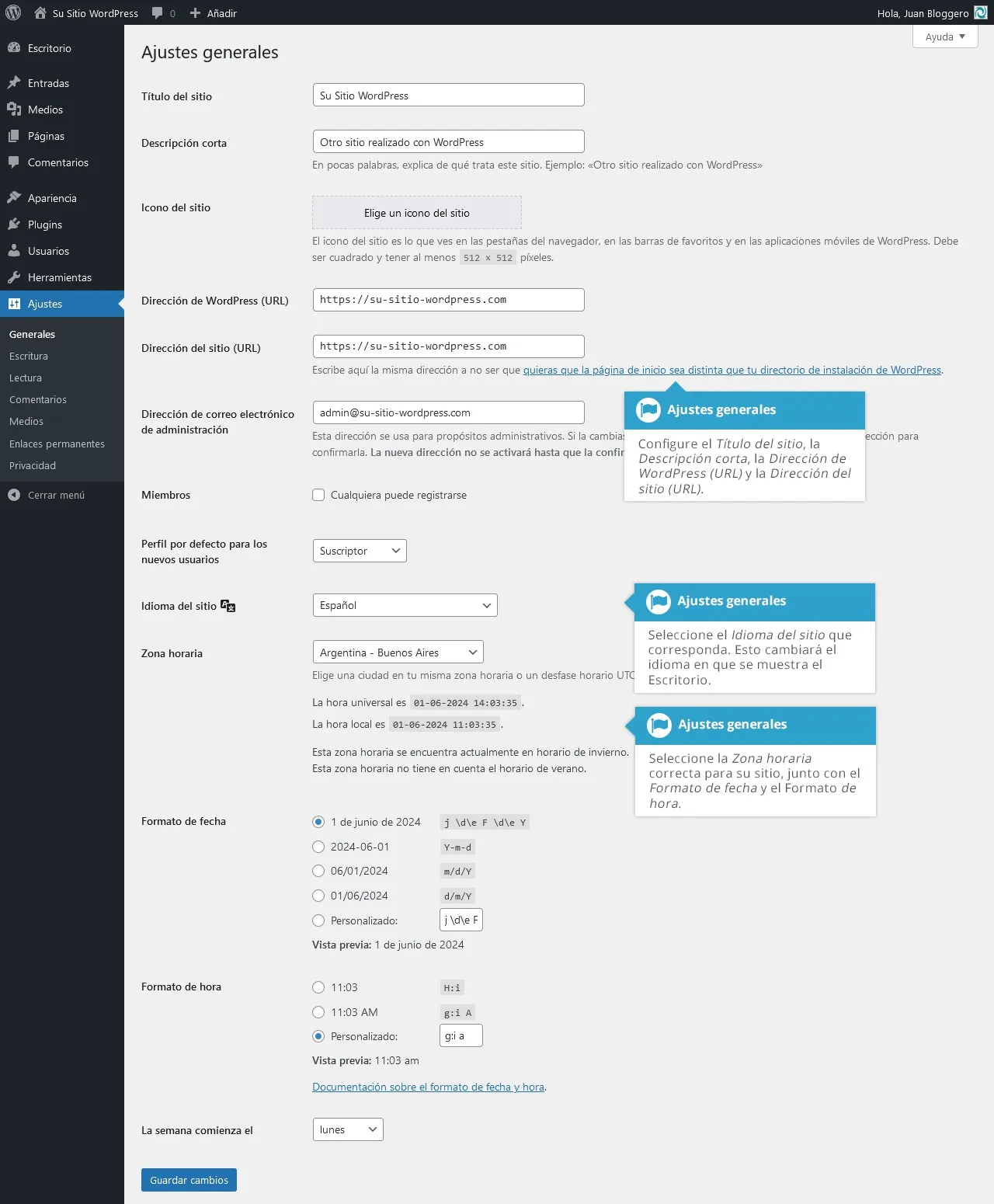Focus the administration email address field
This screenshot has width=994, height=1204.
[448, 412]
